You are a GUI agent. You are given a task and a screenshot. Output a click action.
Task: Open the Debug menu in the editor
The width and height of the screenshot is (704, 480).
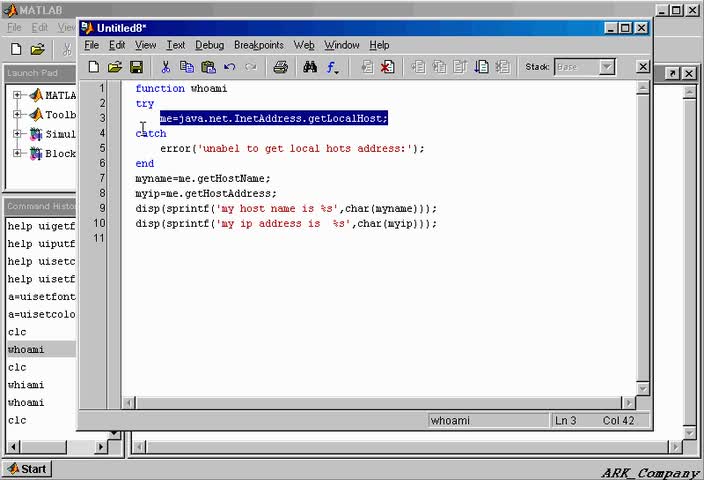pos(210,45)
